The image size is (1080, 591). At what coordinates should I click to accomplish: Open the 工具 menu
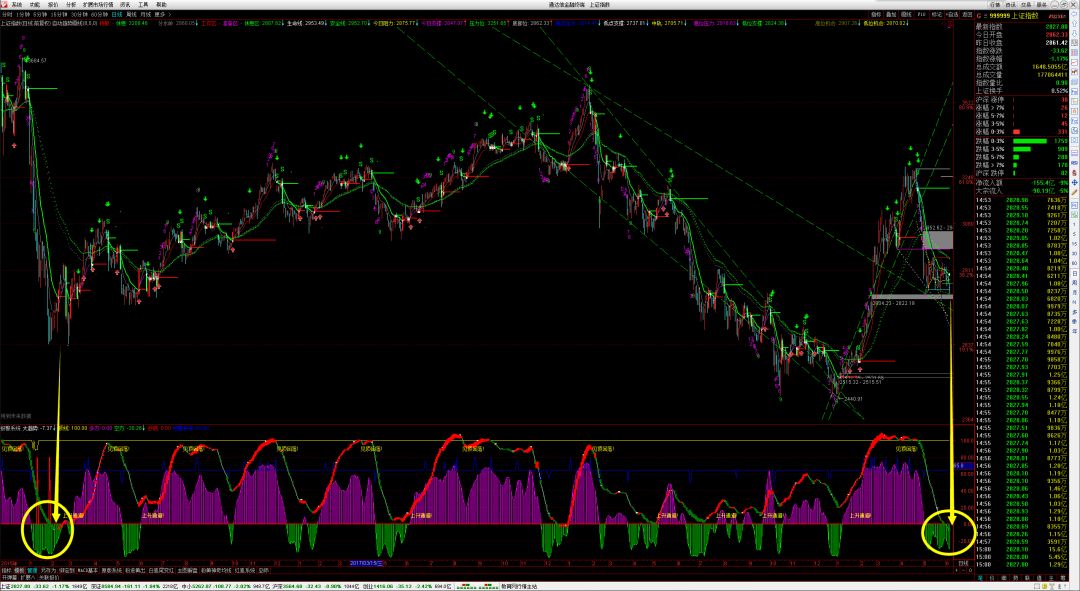pos(143,4)
